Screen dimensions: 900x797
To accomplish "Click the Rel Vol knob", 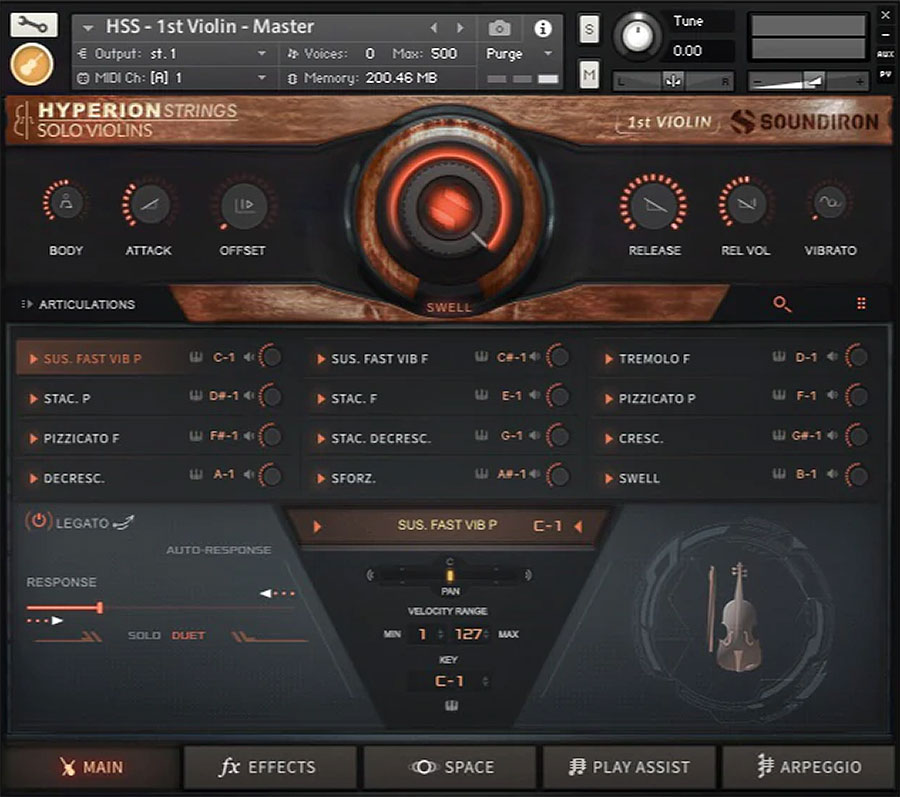I will 746,203.
